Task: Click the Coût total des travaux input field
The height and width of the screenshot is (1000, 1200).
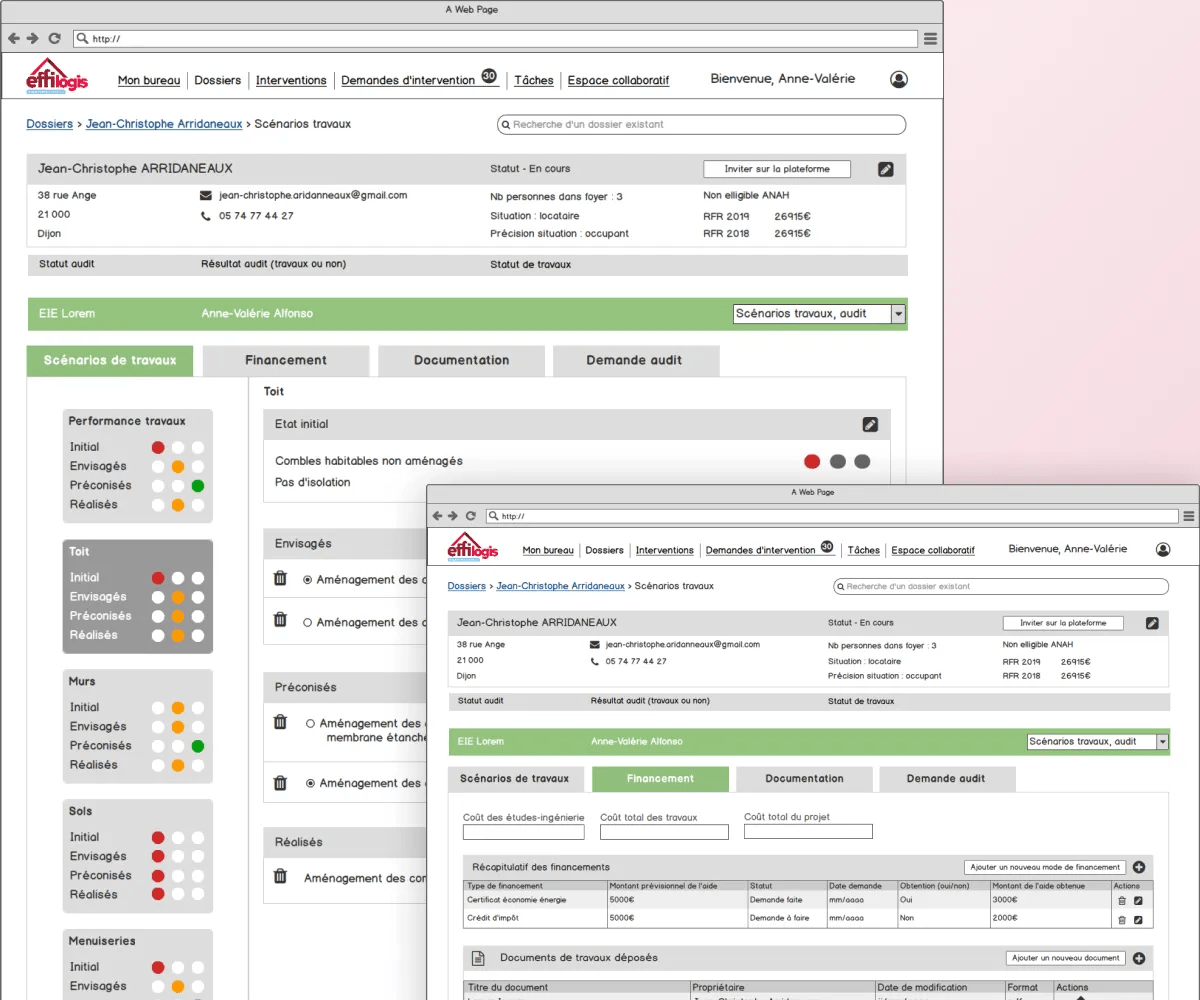Action: pos(664,832)
